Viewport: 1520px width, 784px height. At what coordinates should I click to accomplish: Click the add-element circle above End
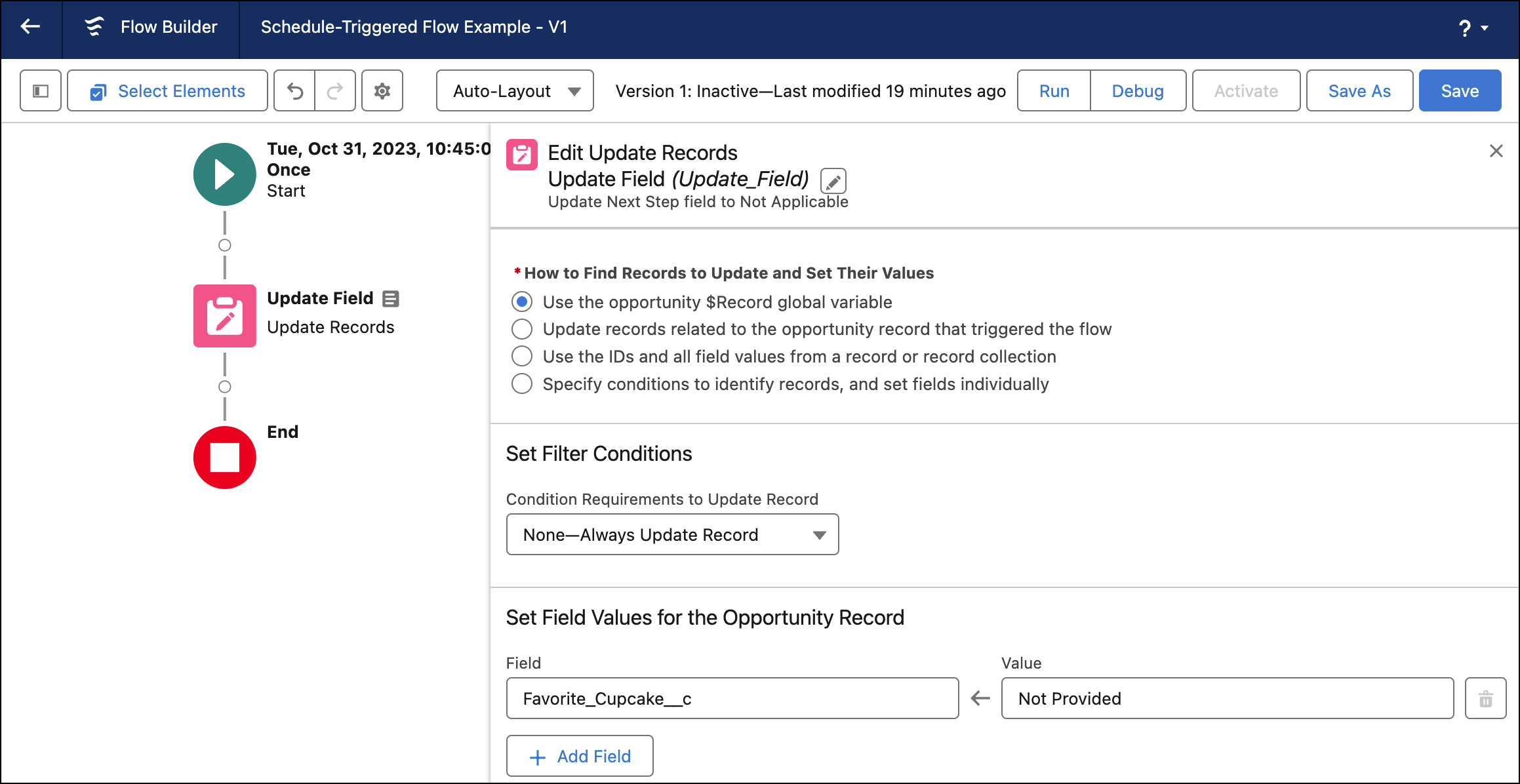coord(224,387)
